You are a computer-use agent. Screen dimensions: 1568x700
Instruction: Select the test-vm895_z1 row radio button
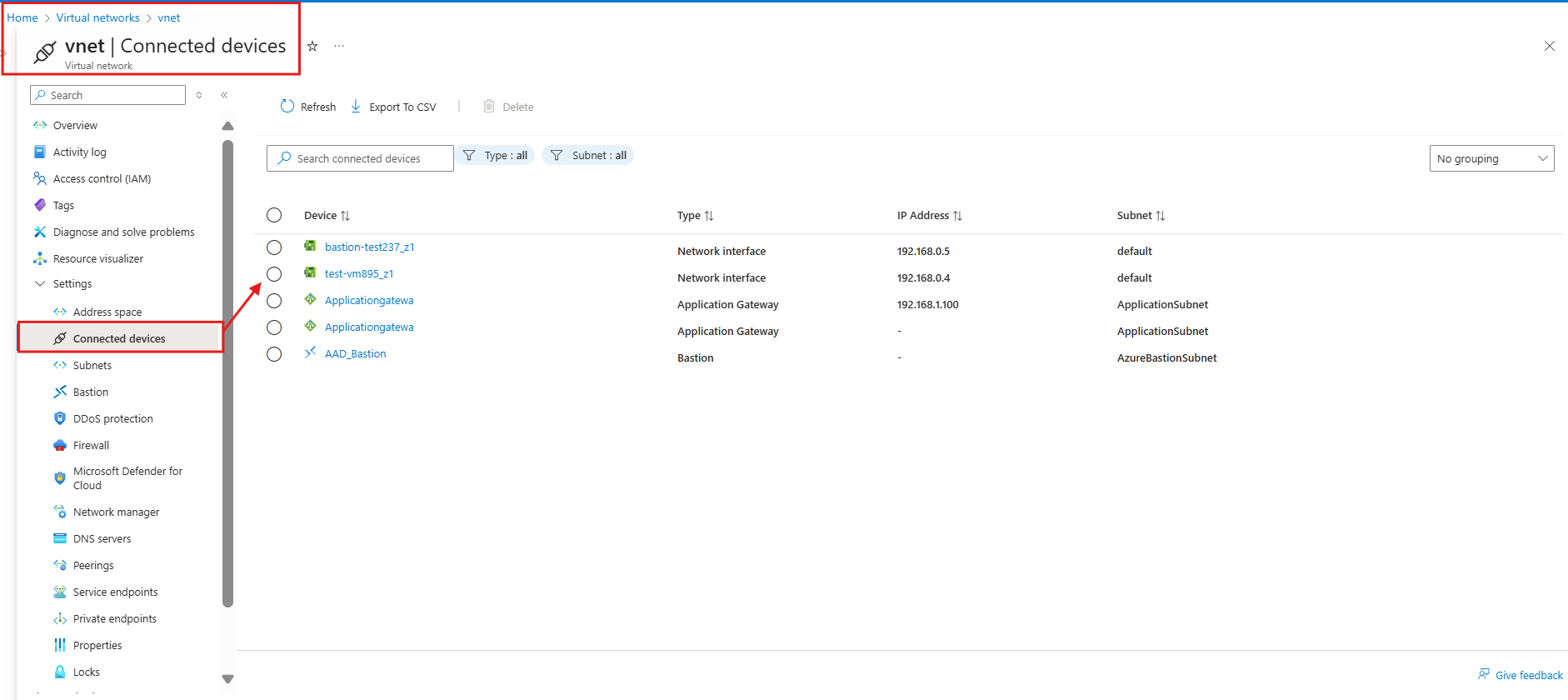pos(274,274)
